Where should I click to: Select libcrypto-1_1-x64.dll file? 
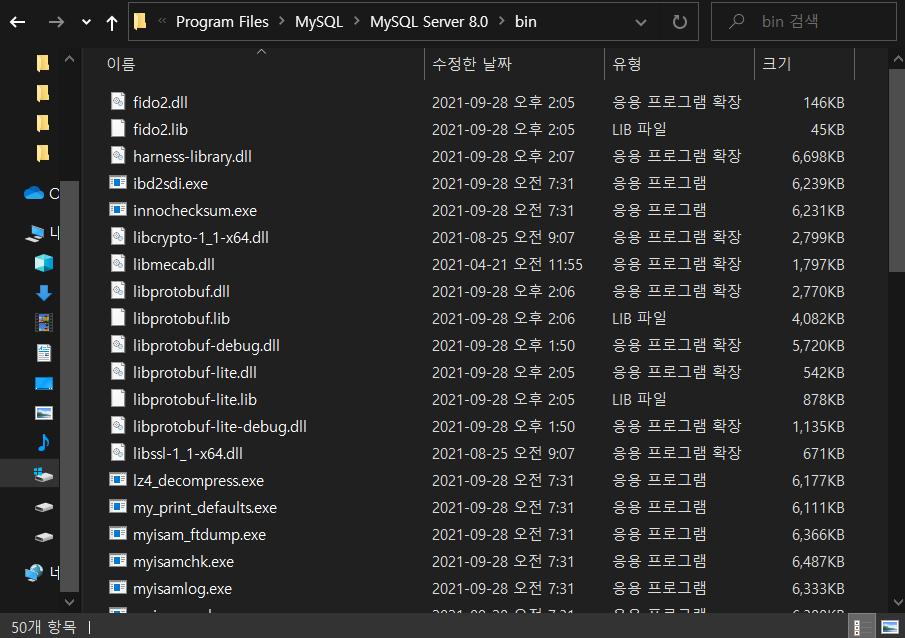pos(201,237)
